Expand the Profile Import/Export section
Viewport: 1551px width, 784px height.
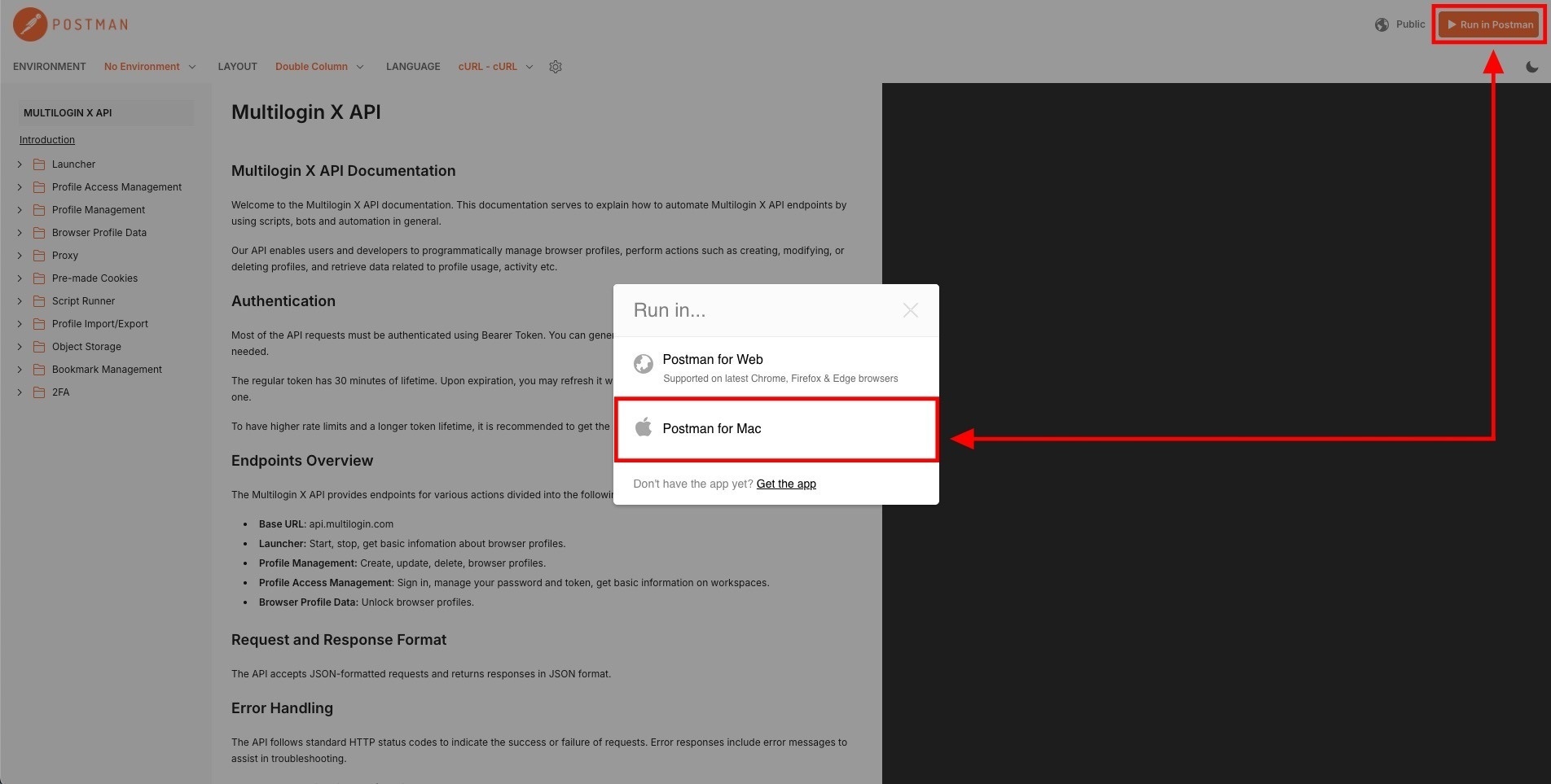click(x=20, y=323)
